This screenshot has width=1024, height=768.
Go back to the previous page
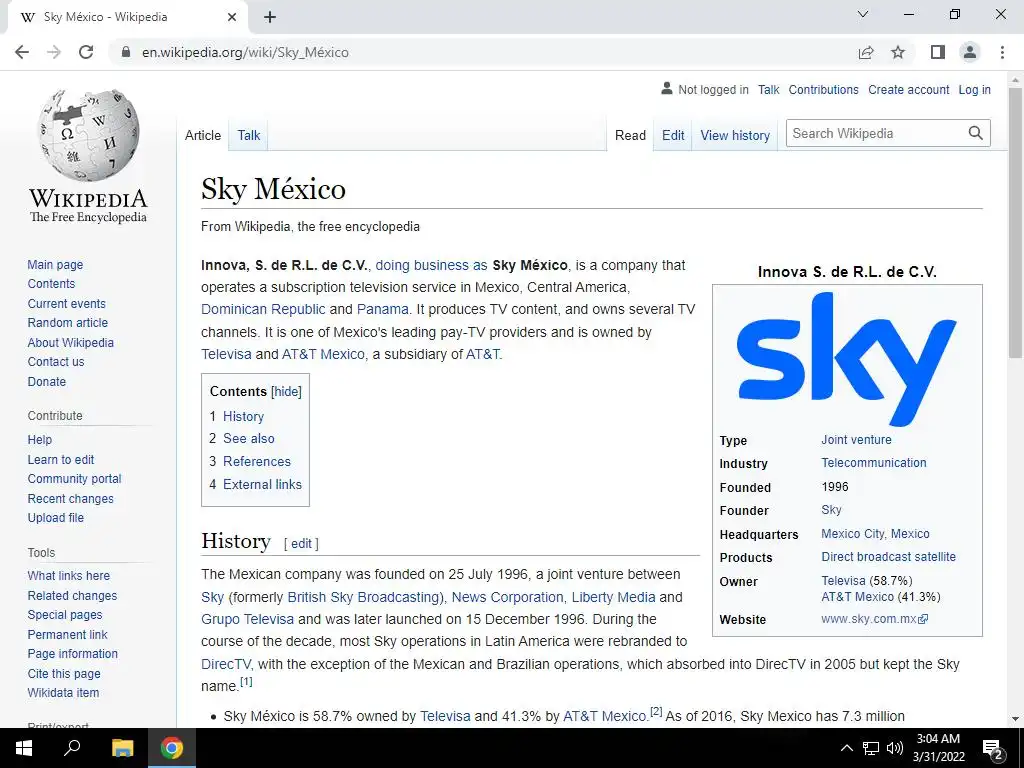[x=22, y=52]
